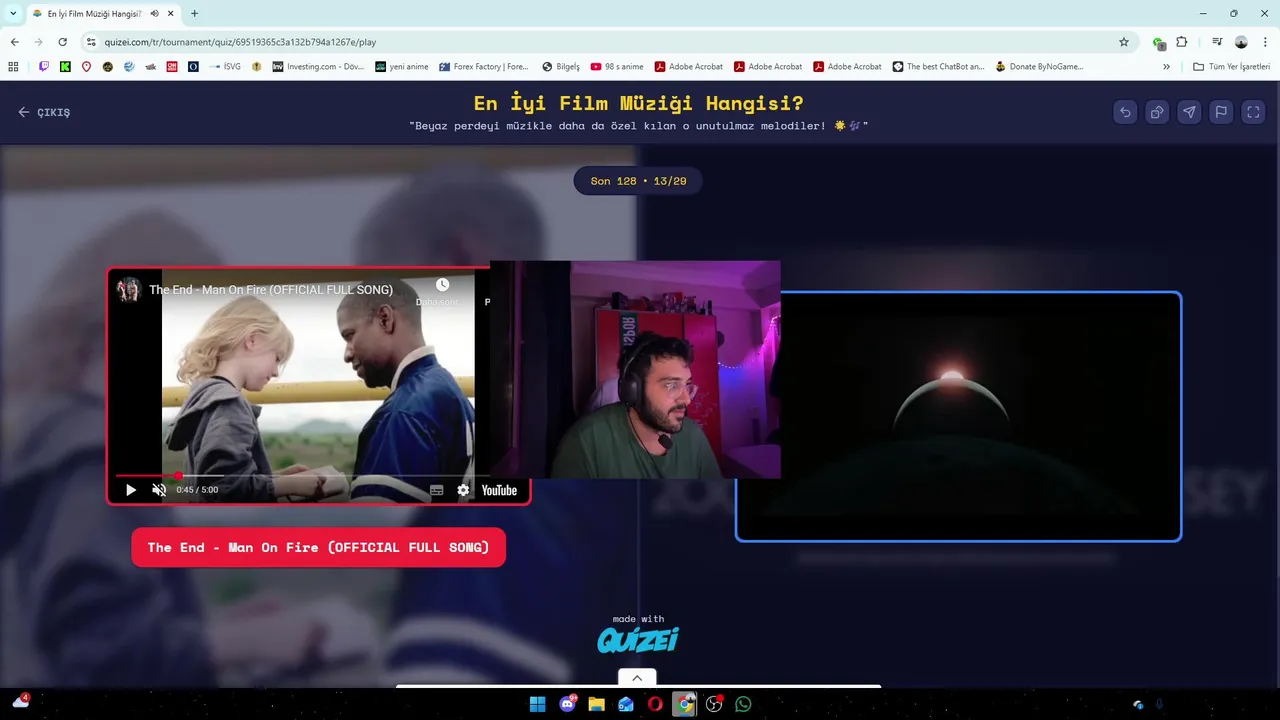Open Opera browser from the taskbar
1280x720 pixels.
(655, 704)
